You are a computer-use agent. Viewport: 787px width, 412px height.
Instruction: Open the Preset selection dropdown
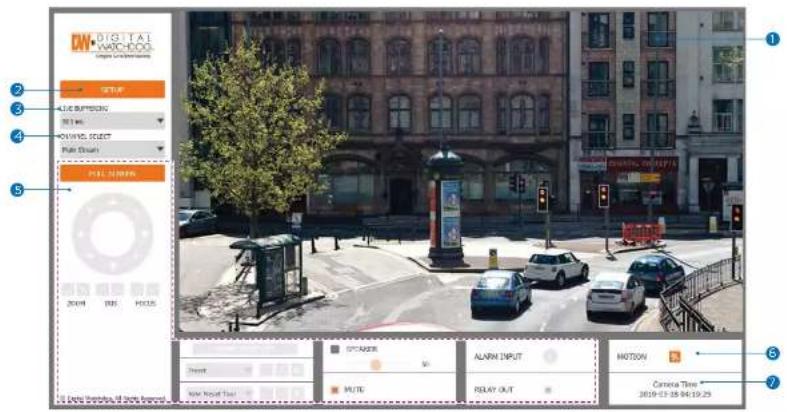[219, 370]
